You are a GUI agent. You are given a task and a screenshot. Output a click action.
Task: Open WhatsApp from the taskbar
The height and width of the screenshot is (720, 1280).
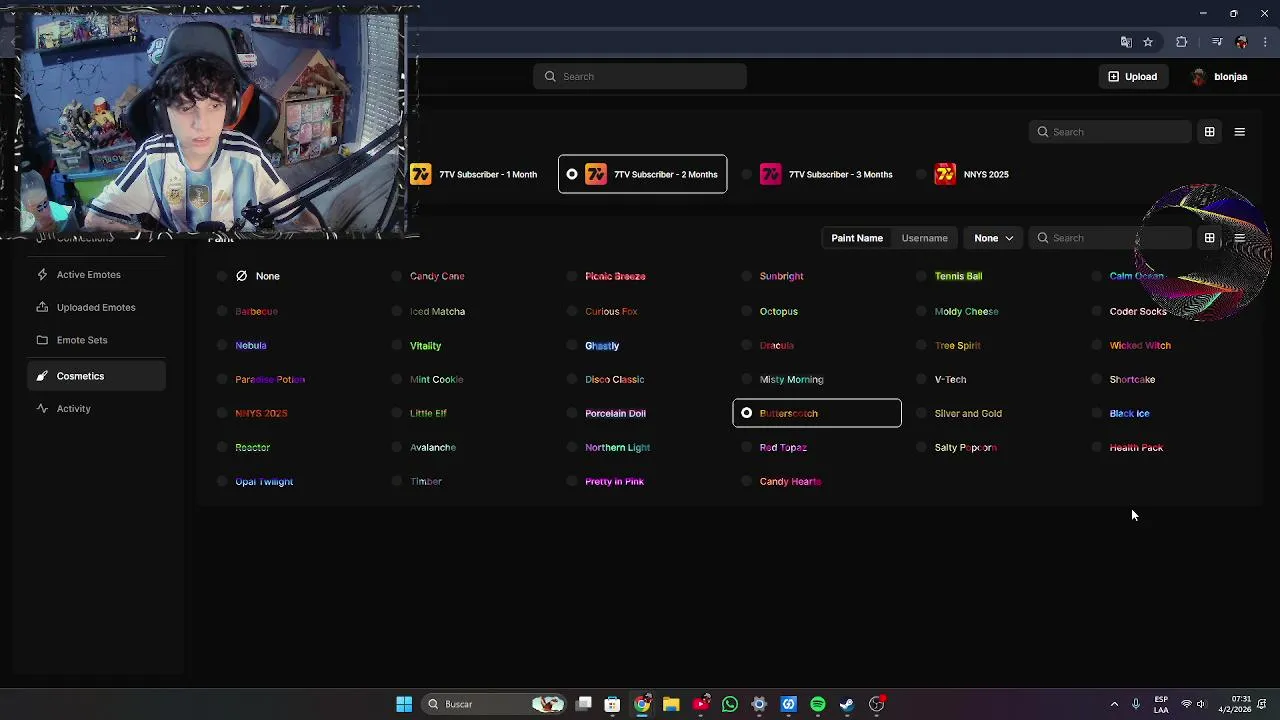click(730, 704)
